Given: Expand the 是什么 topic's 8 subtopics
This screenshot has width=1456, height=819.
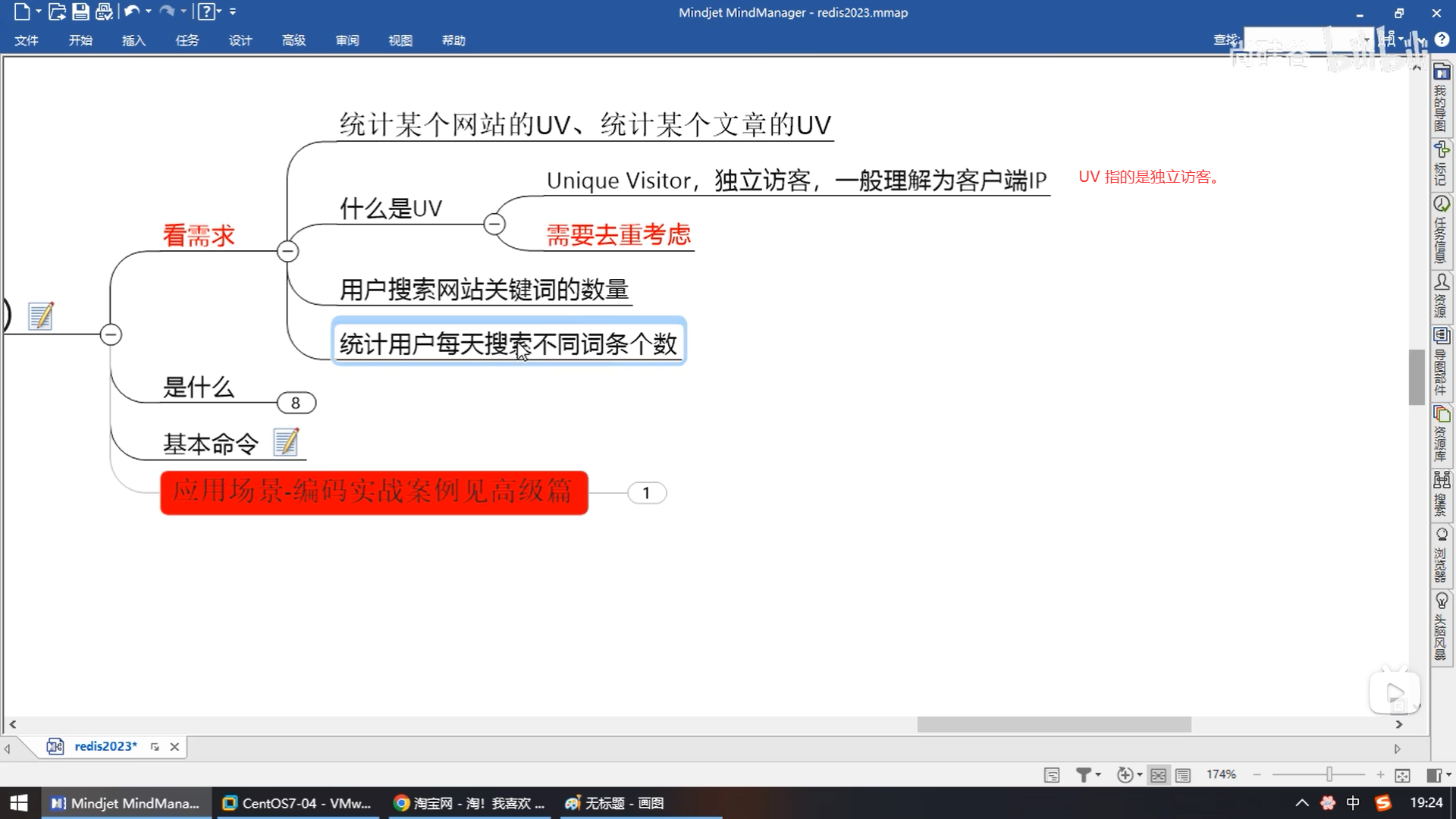Looking at the screenshot, I should coord(296,403).
